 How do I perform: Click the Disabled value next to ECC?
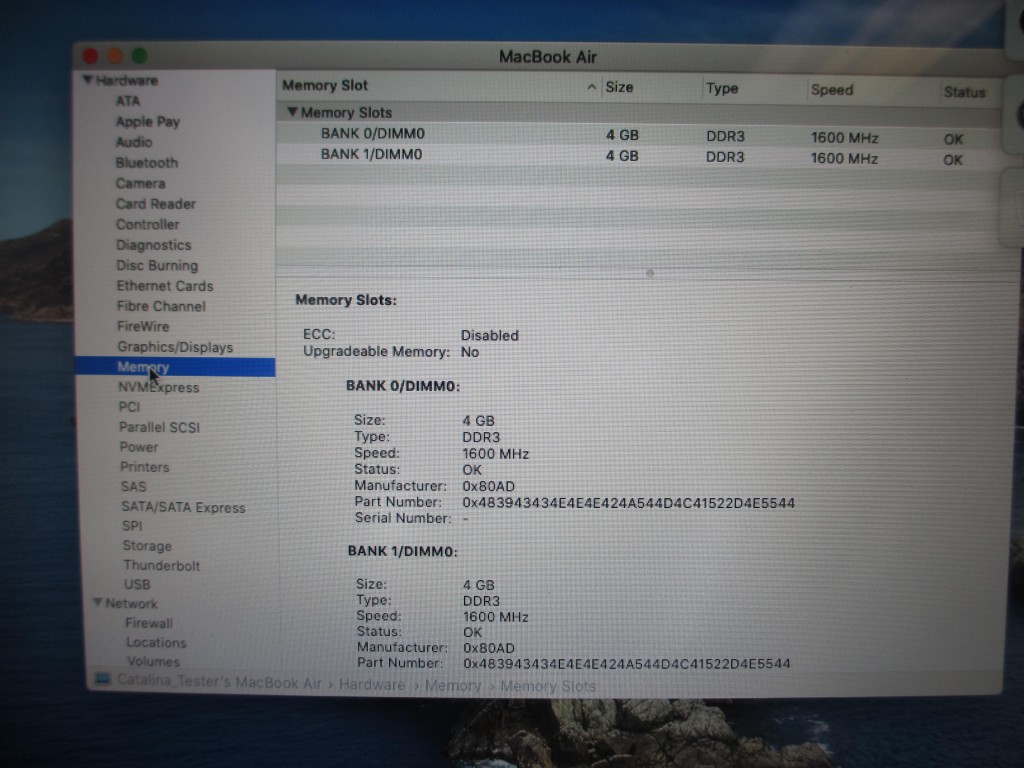click(x=490, y=335)
